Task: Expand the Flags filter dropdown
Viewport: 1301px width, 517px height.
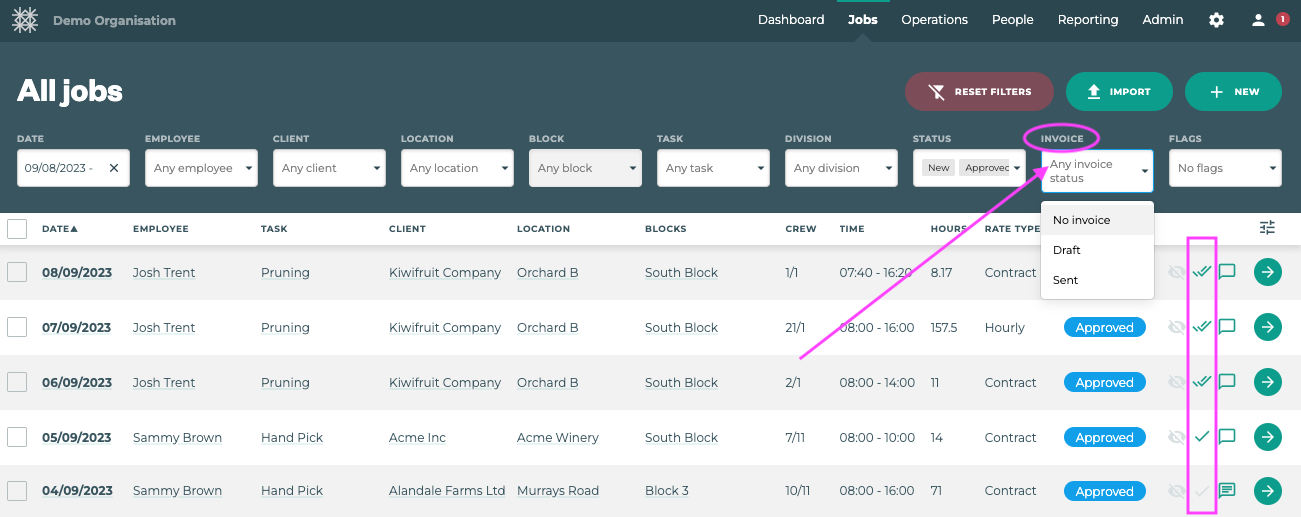Action: point(1225,168)
